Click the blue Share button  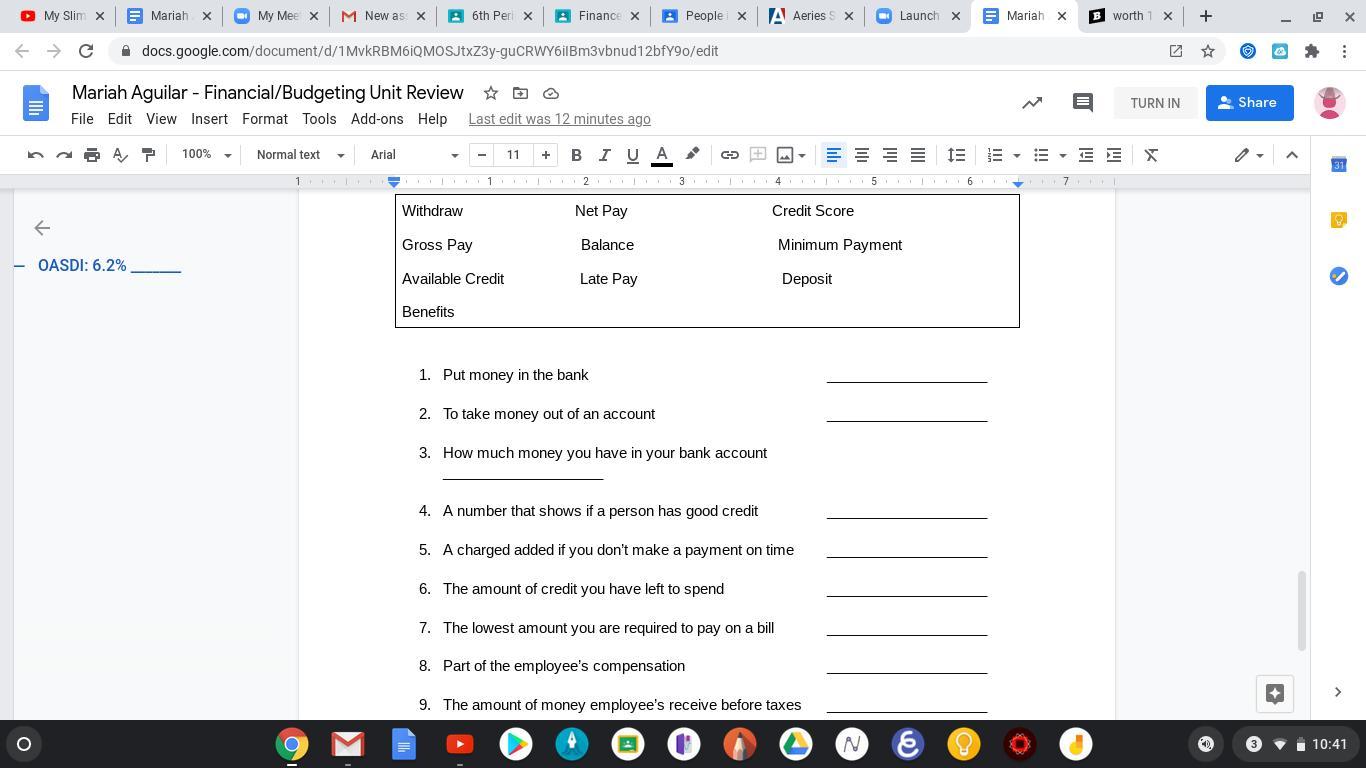pos(1249,103)
